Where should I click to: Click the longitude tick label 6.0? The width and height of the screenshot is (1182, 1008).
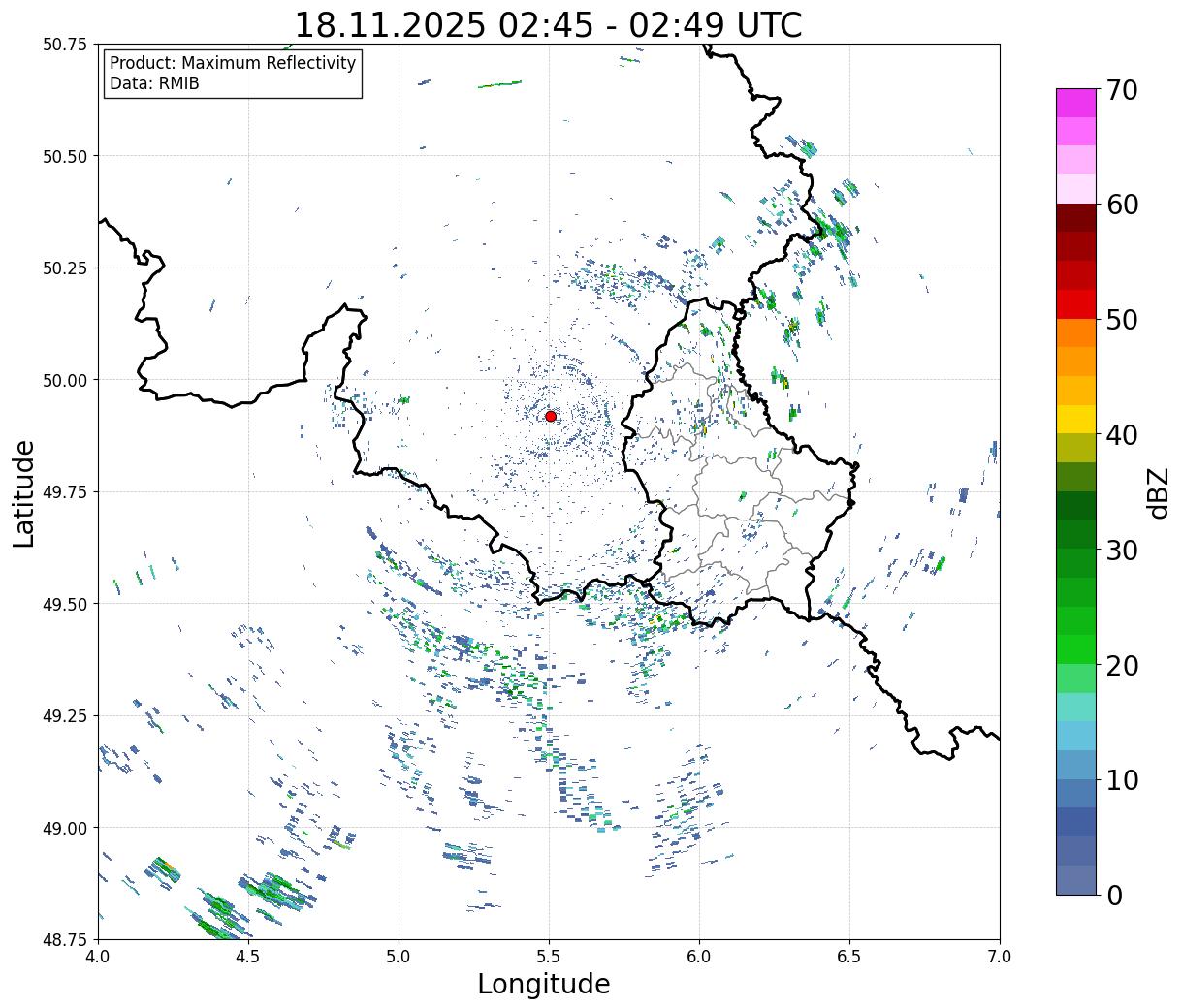point(699,957)
